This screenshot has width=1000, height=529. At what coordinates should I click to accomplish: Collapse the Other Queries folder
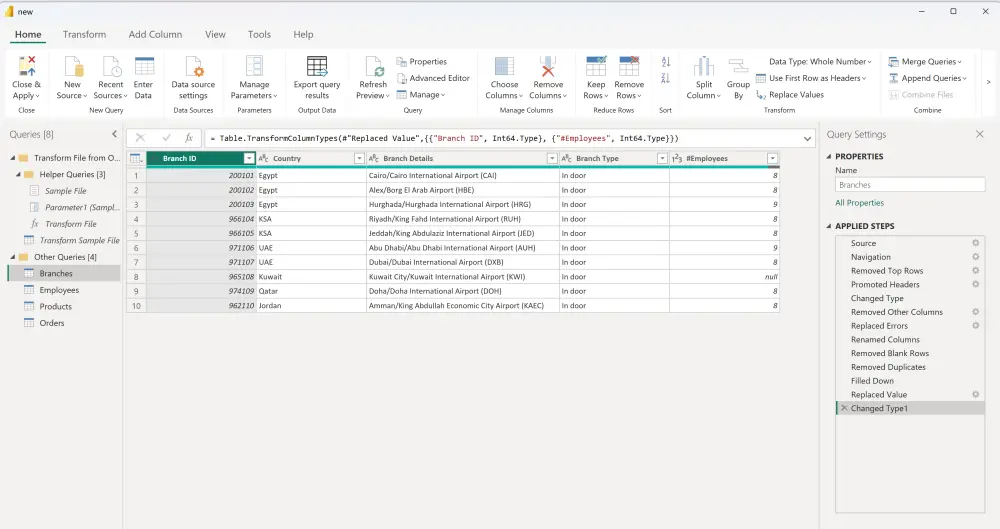pos(13,257)
